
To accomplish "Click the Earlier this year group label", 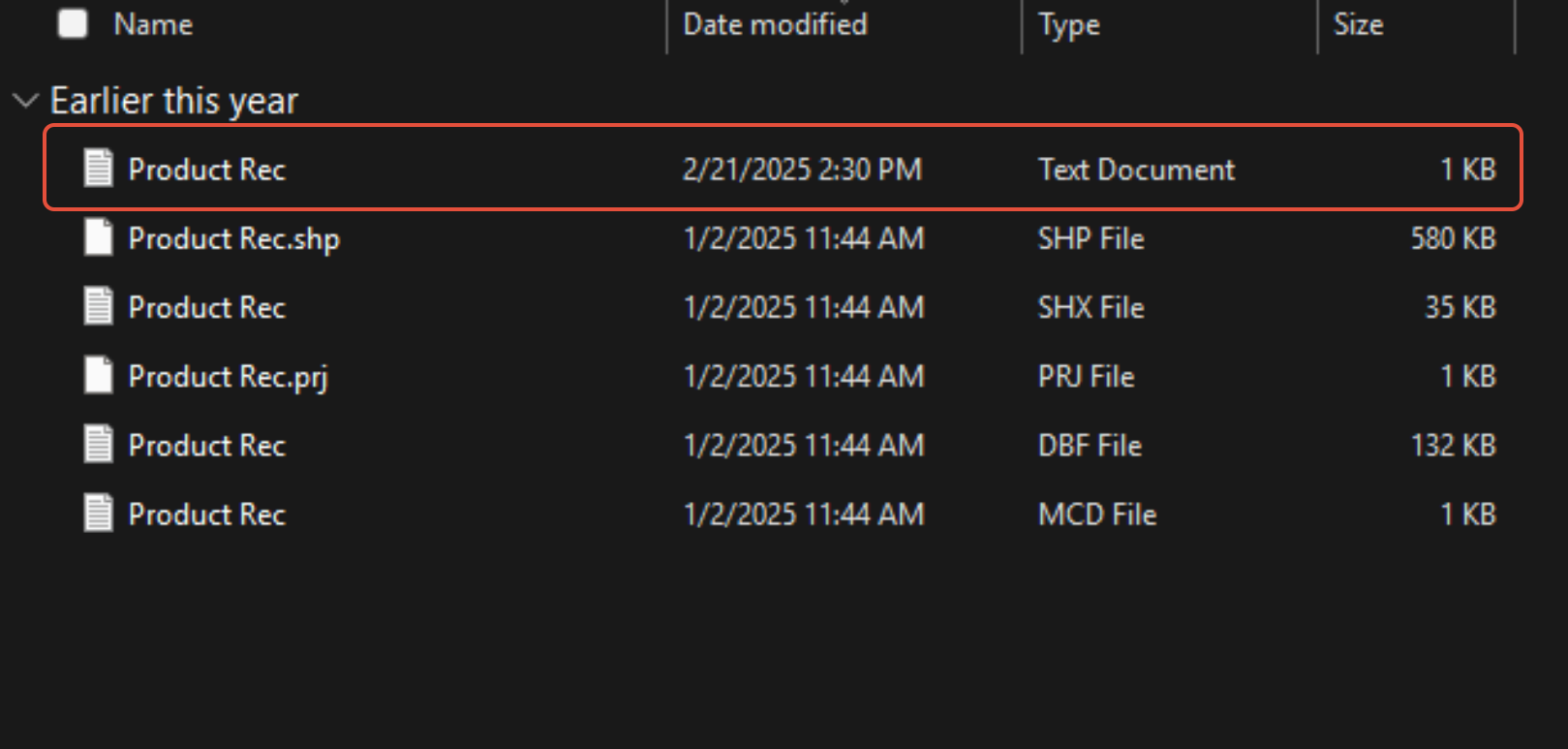I will [174, 101].
